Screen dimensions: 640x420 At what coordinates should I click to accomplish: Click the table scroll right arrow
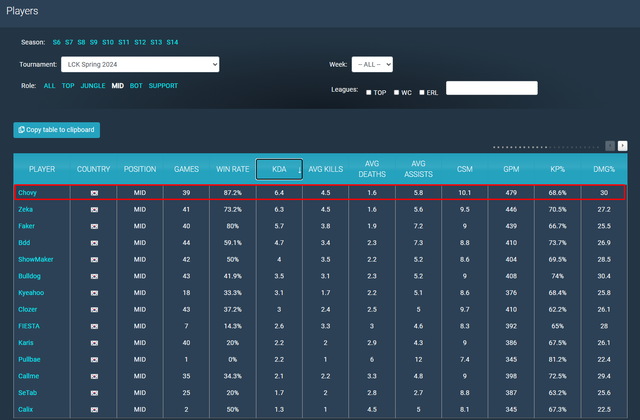coord(622,146)
